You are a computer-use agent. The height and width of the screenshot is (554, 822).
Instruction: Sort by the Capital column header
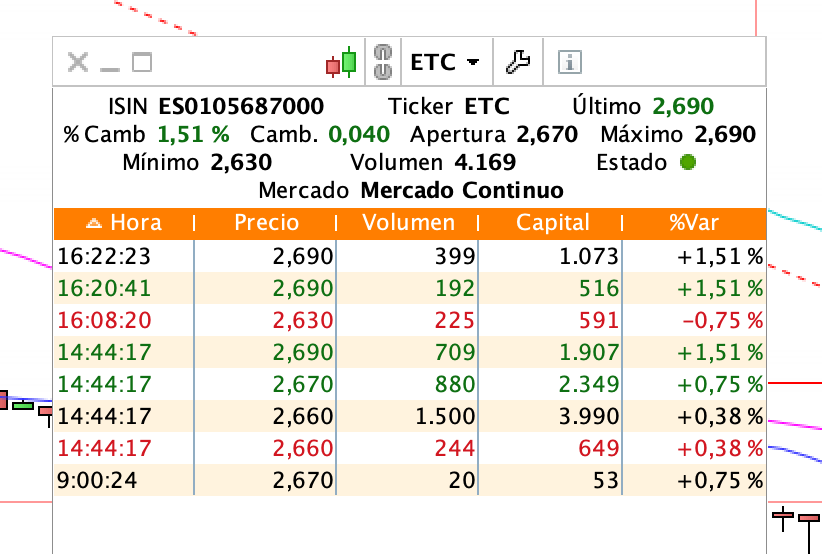[x=550, y=223]
